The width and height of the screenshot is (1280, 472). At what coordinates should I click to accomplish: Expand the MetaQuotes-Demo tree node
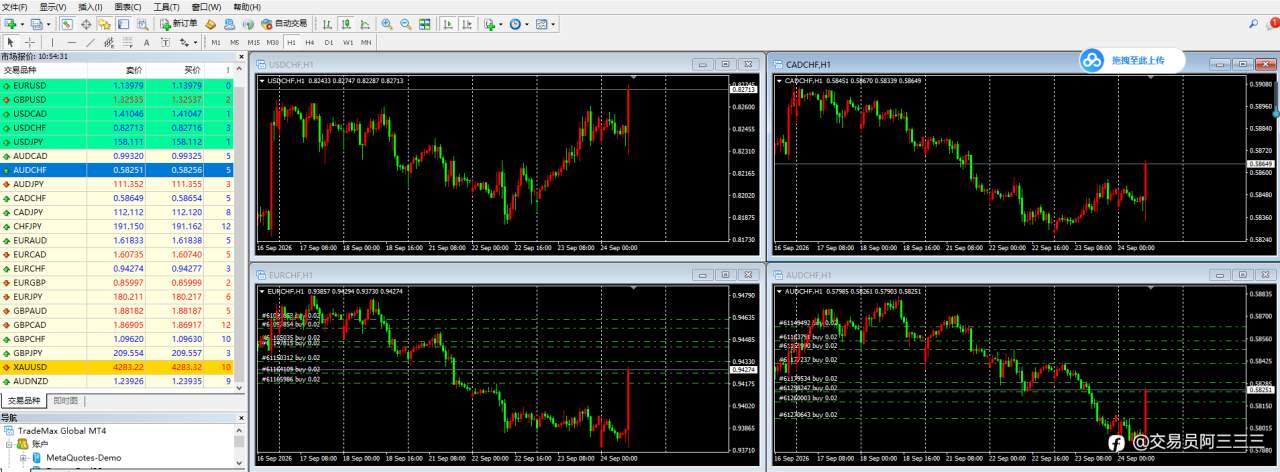point(23,457)
